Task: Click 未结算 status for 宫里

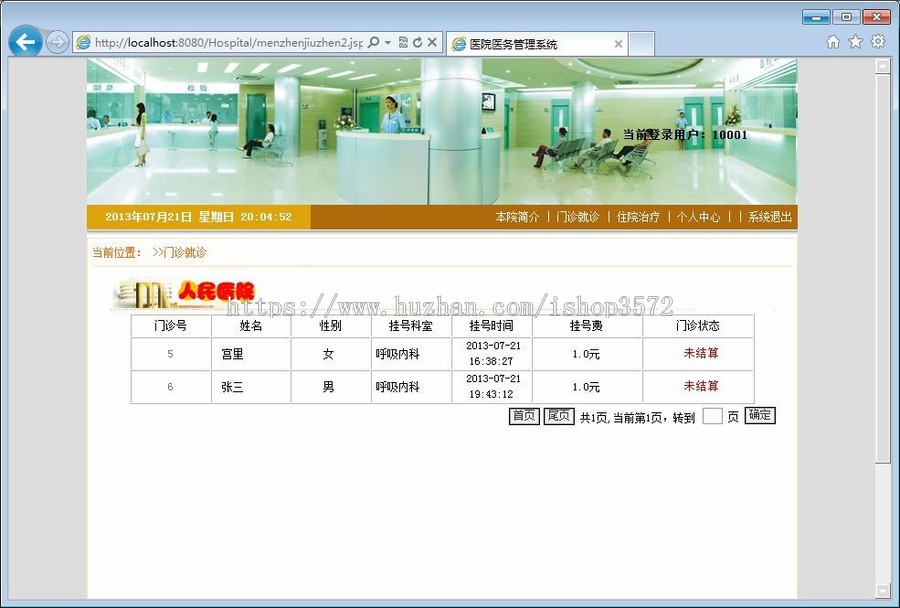Action: click(x=701, y=353)
